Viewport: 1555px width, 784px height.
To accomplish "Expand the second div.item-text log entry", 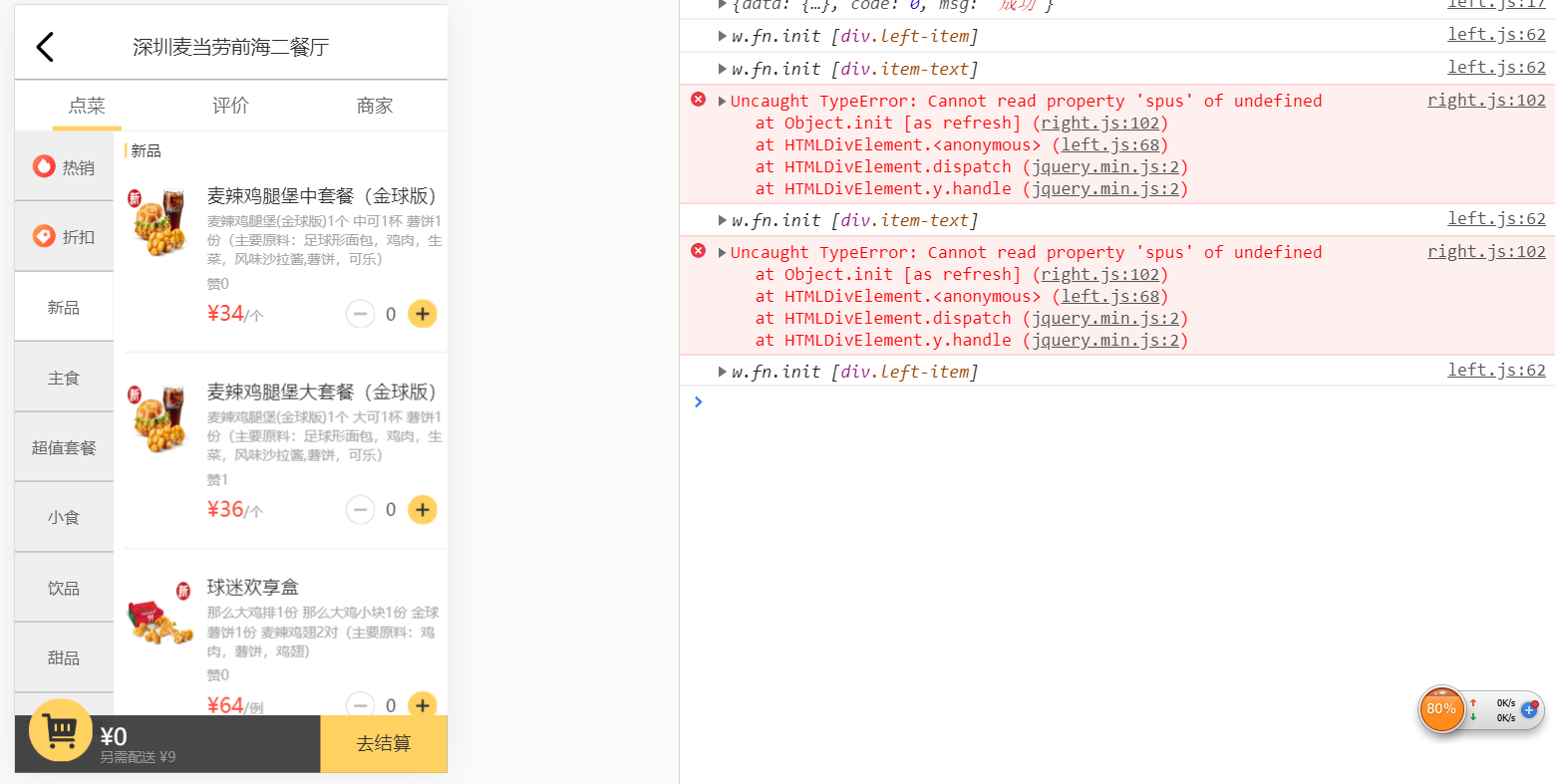I will click(723, 220).
